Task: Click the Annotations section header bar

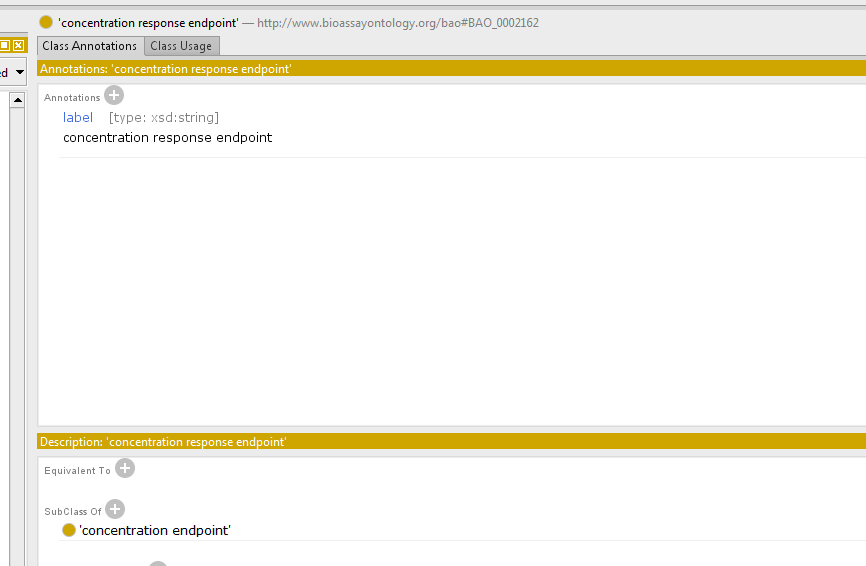Action: (451, 69)
